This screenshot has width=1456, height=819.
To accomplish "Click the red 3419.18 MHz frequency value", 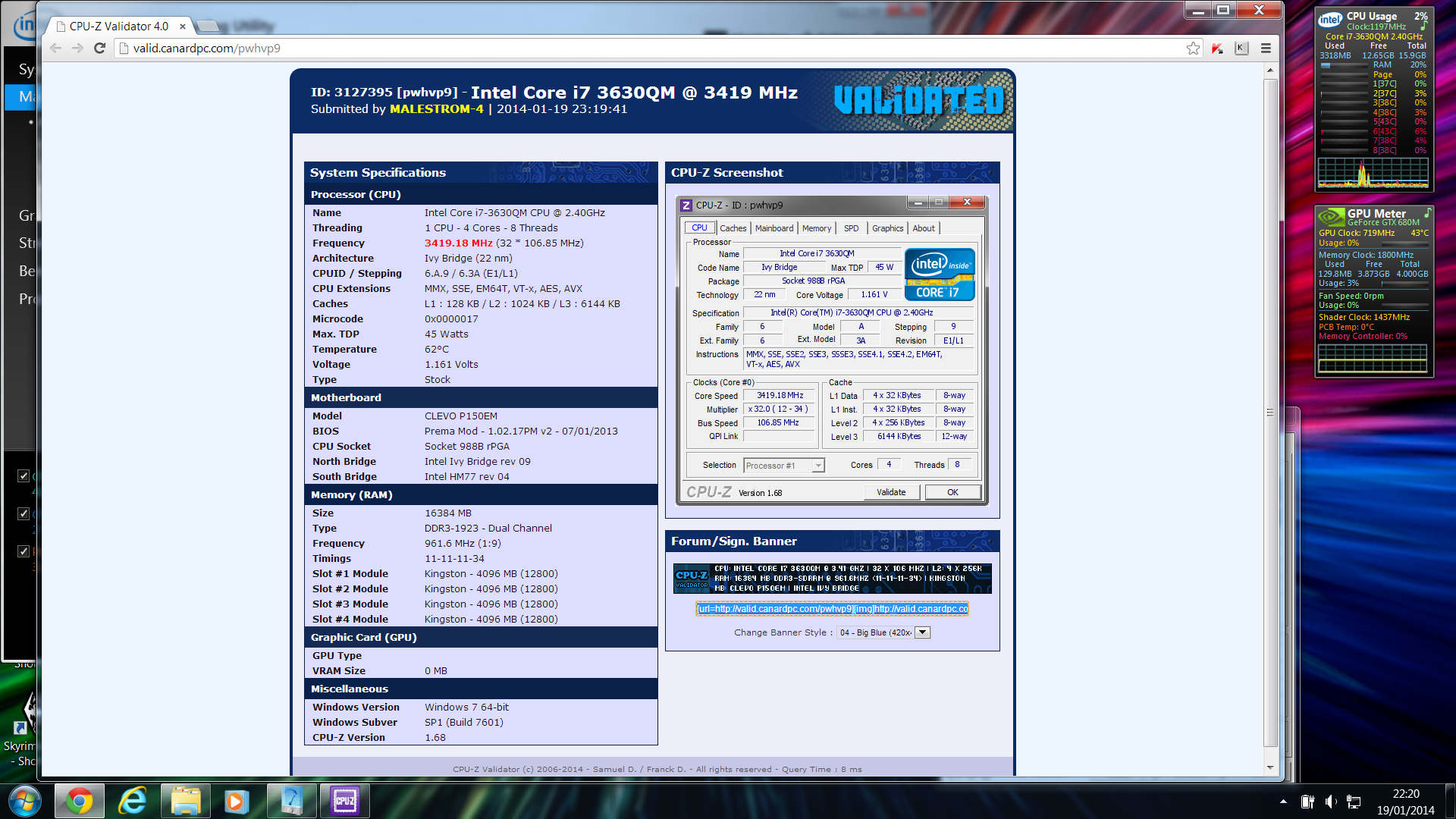I will [x=458, y=243].
